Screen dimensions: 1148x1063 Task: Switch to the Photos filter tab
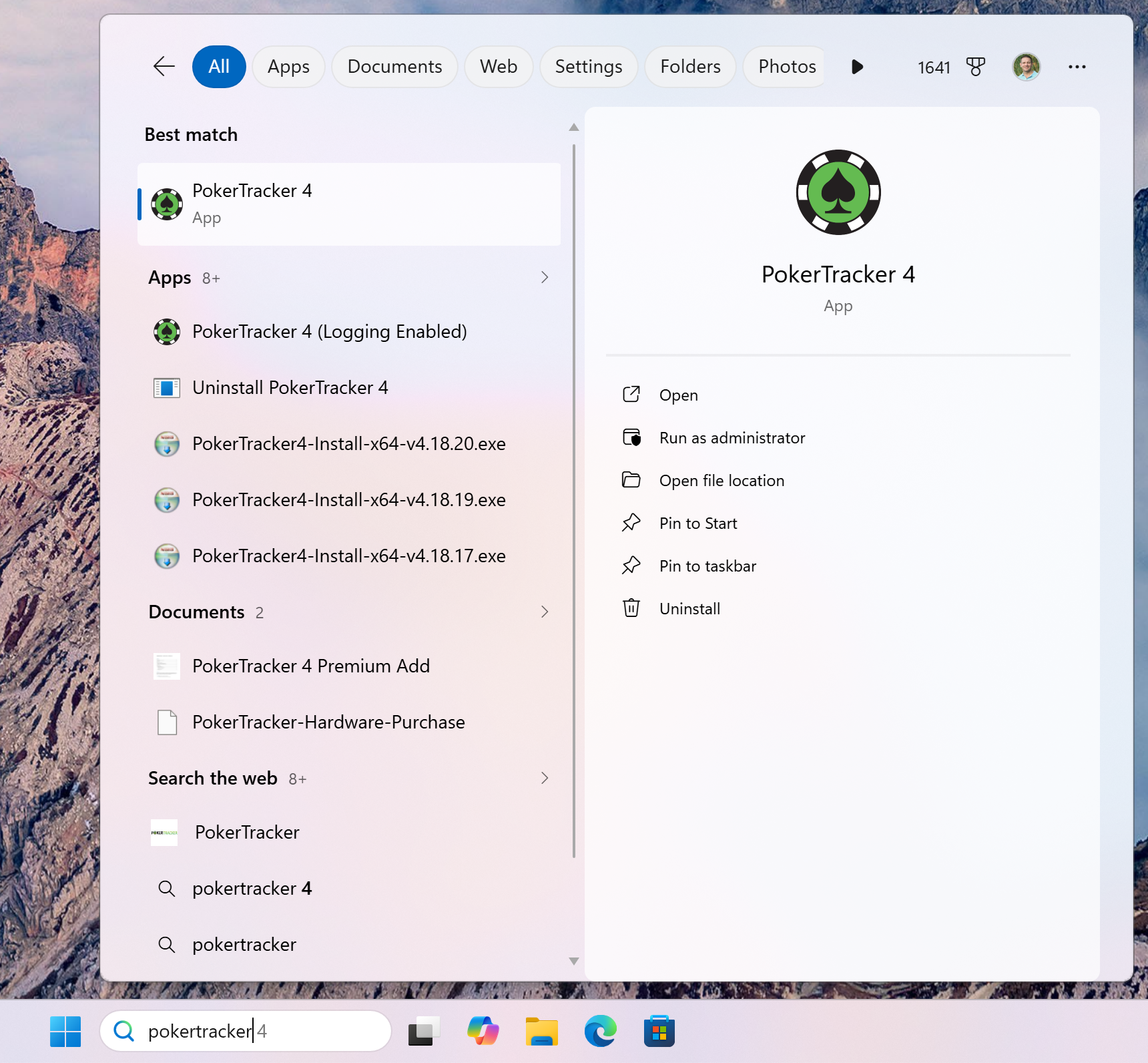(x=785, y=67)
